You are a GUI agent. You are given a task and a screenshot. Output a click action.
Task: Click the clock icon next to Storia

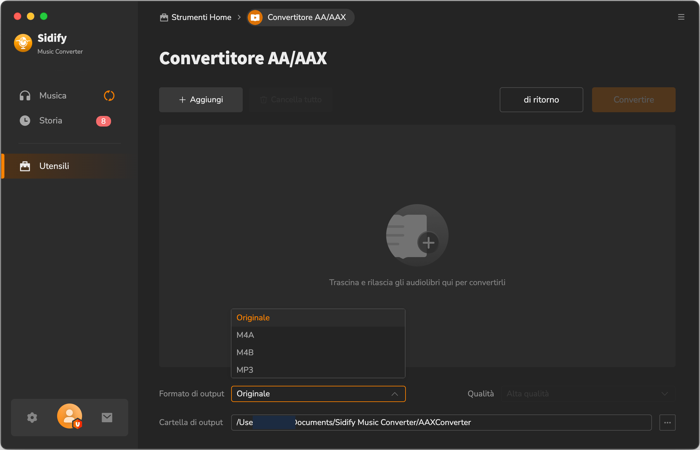(25, 121)
